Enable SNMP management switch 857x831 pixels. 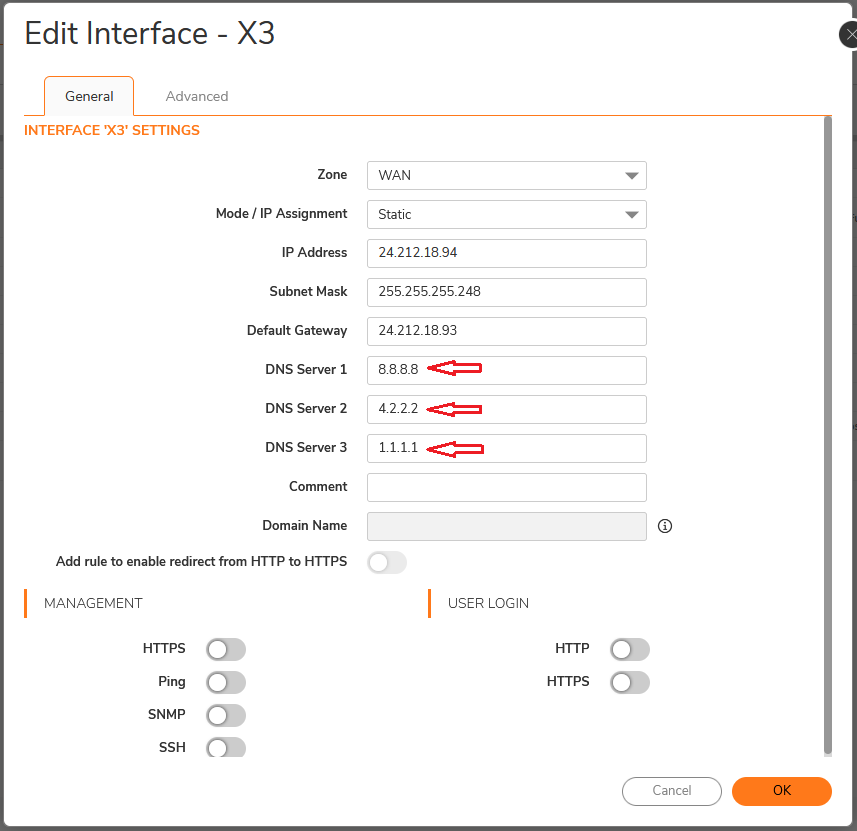[225, 715]
